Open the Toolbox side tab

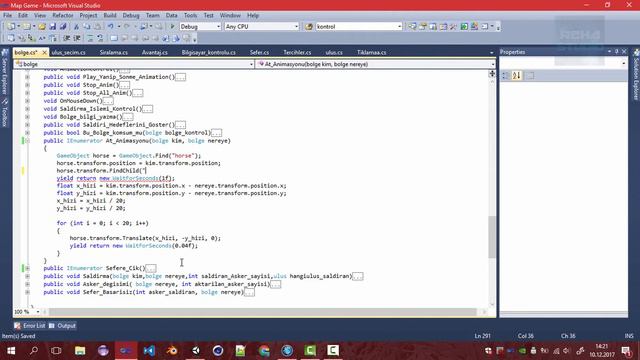pos(4,113)
